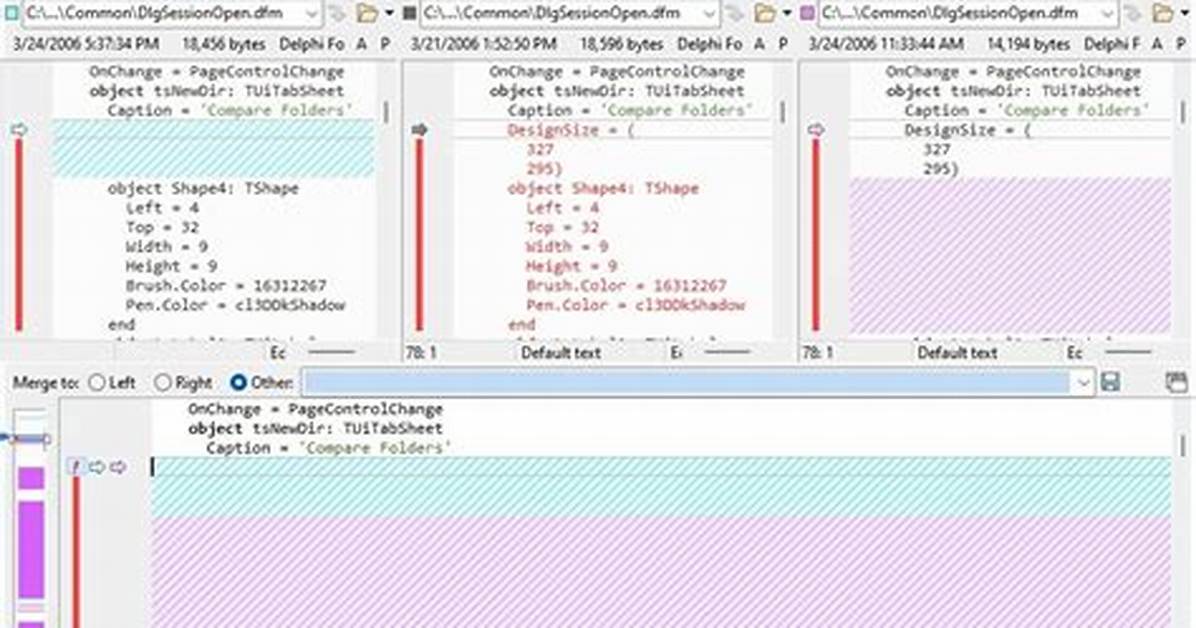Expand the merge output path dropdown
The height and width of the screenshot is (628, 1196).
click(1083, 382)
